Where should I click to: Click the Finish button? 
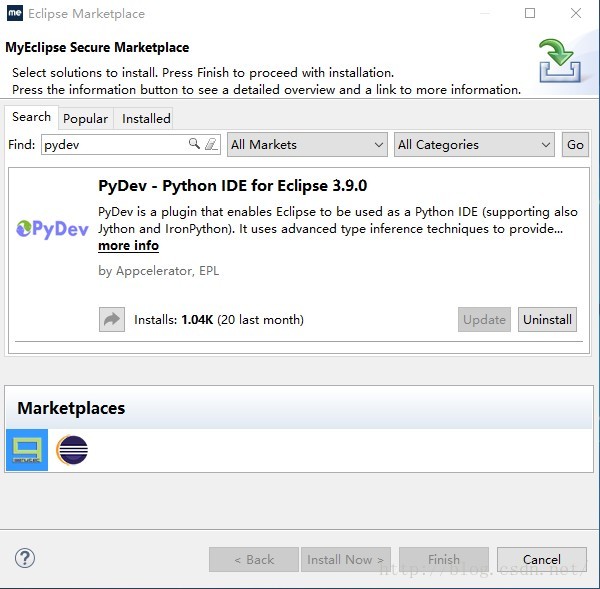(444, 560)
